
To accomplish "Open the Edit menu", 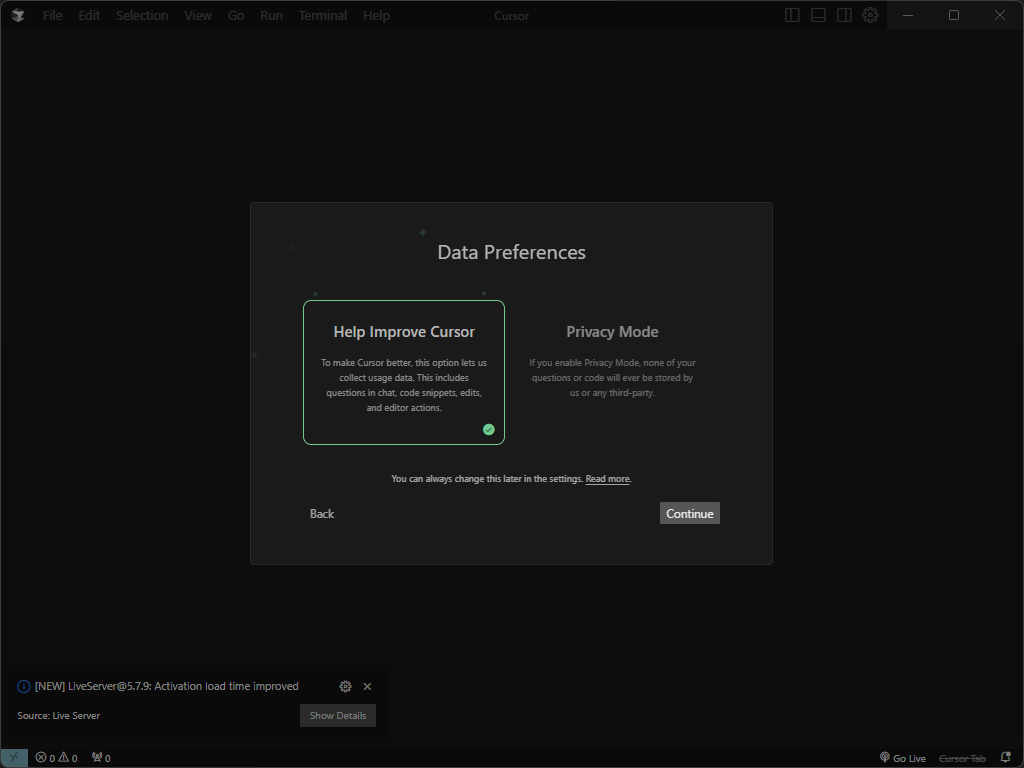I will (89, 15).
